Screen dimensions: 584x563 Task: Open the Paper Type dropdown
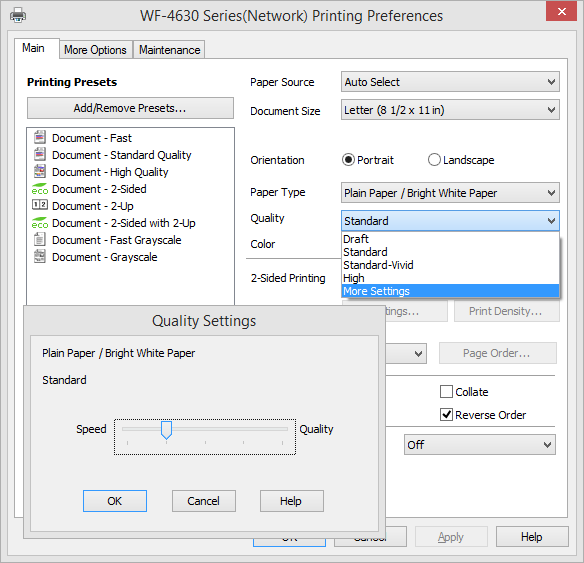tap(450, 193)
